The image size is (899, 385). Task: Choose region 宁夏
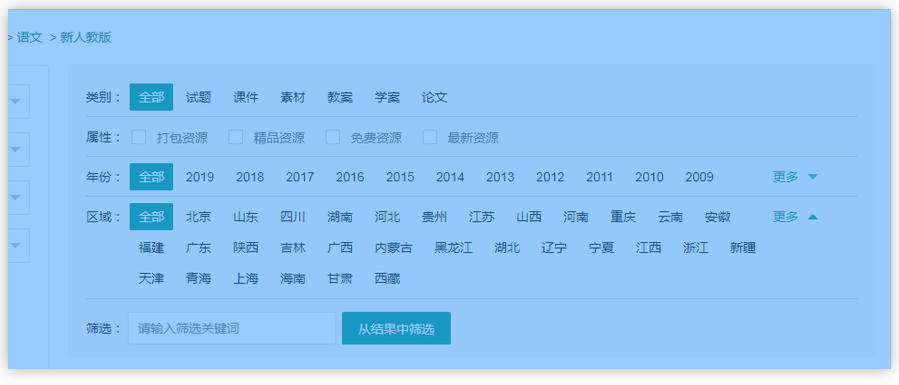(x=601, y=248)
